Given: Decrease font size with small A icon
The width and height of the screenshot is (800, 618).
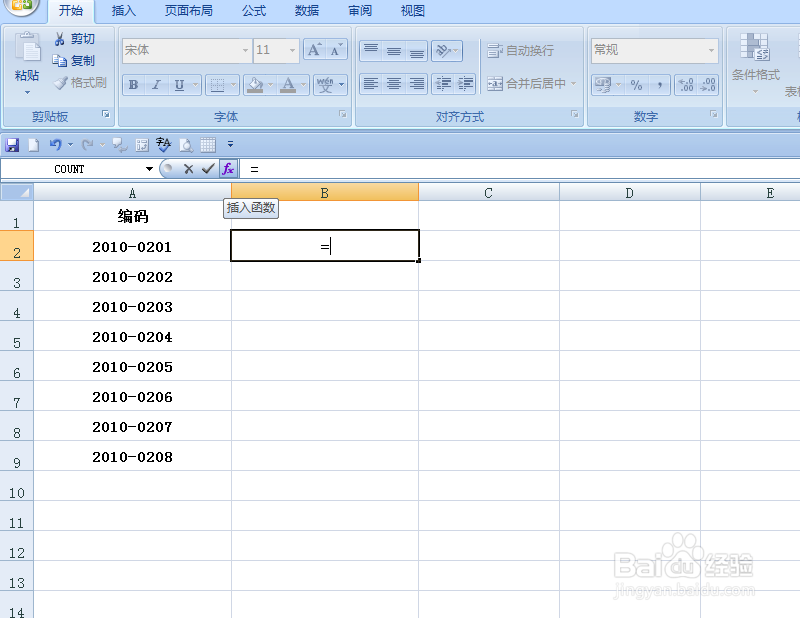Looking at the screenshot, I should pyautogui.click(x=336, y=50).
